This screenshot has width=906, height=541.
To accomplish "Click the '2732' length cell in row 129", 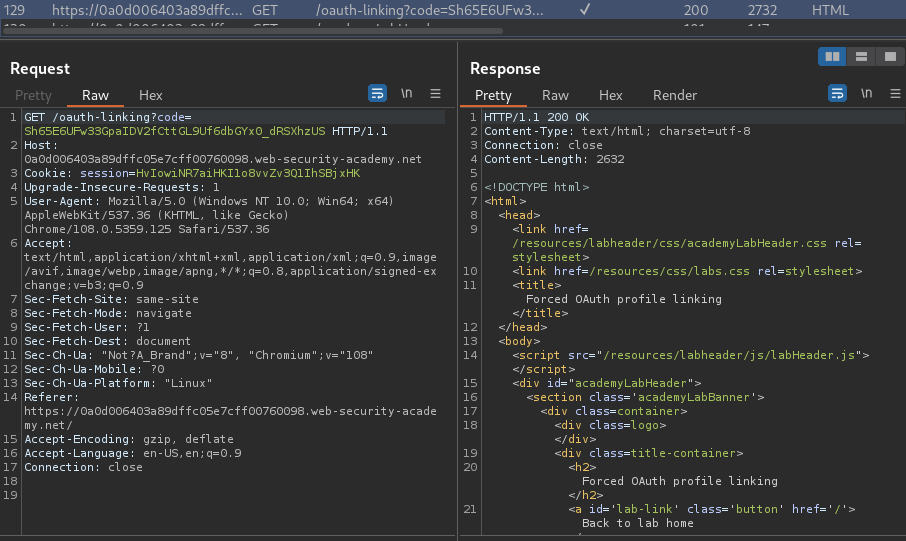I will [763, 10].
